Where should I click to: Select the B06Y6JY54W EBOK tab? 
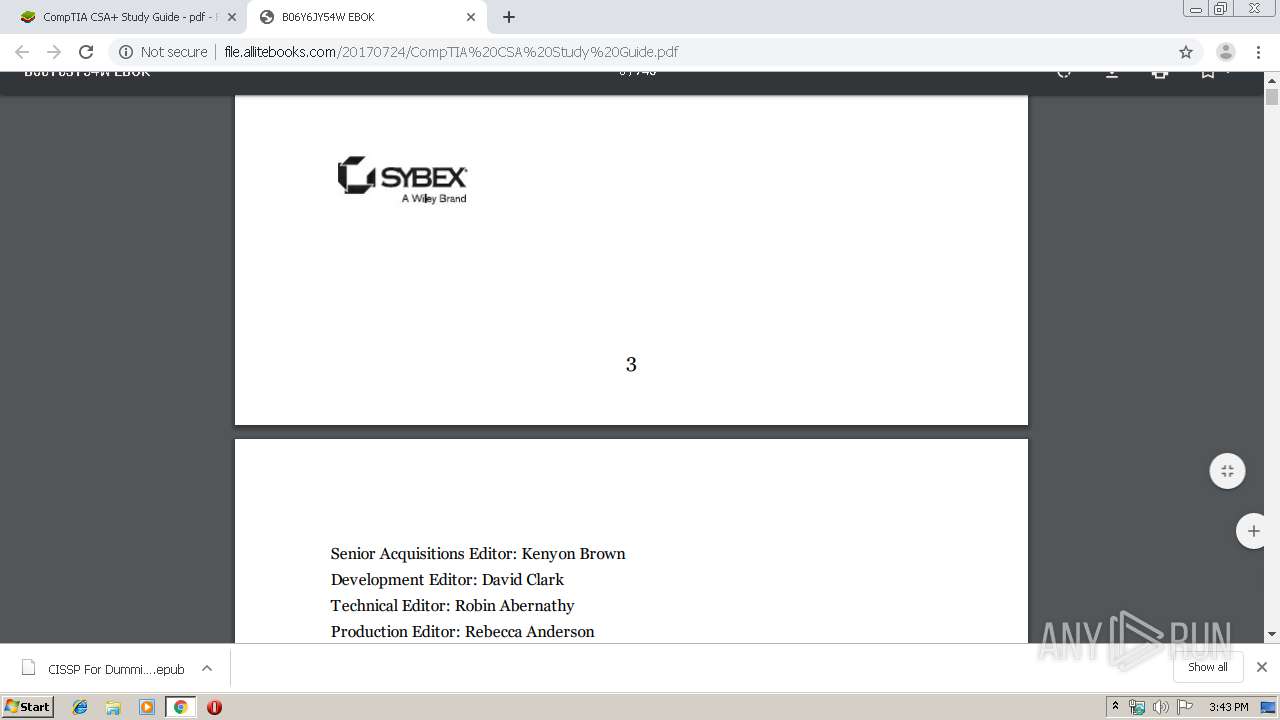365,17
